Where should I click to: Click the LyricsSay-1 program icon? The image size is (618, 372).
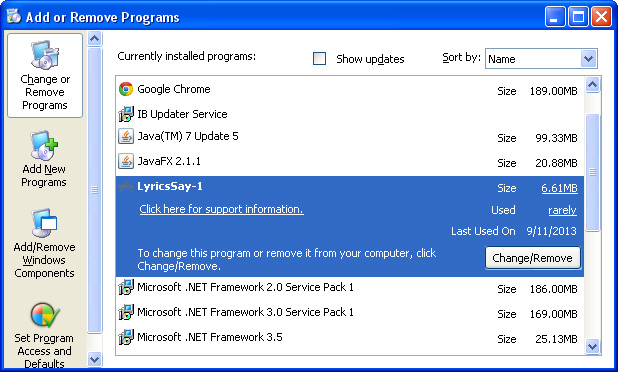coord(126,186)
